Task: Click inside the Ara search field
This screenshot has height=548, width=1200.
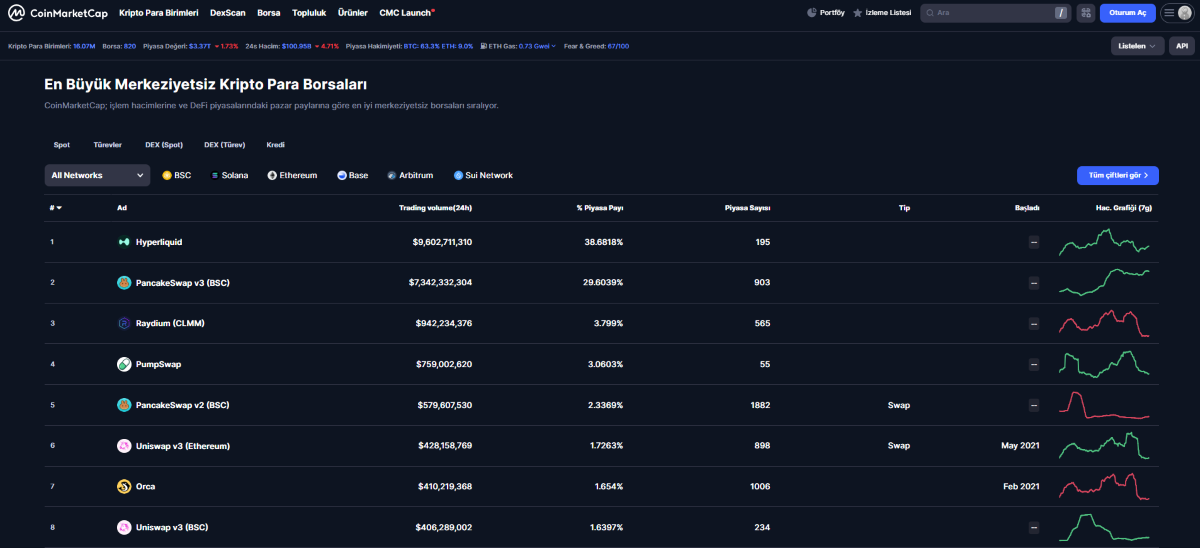Action: coord(994,13)
